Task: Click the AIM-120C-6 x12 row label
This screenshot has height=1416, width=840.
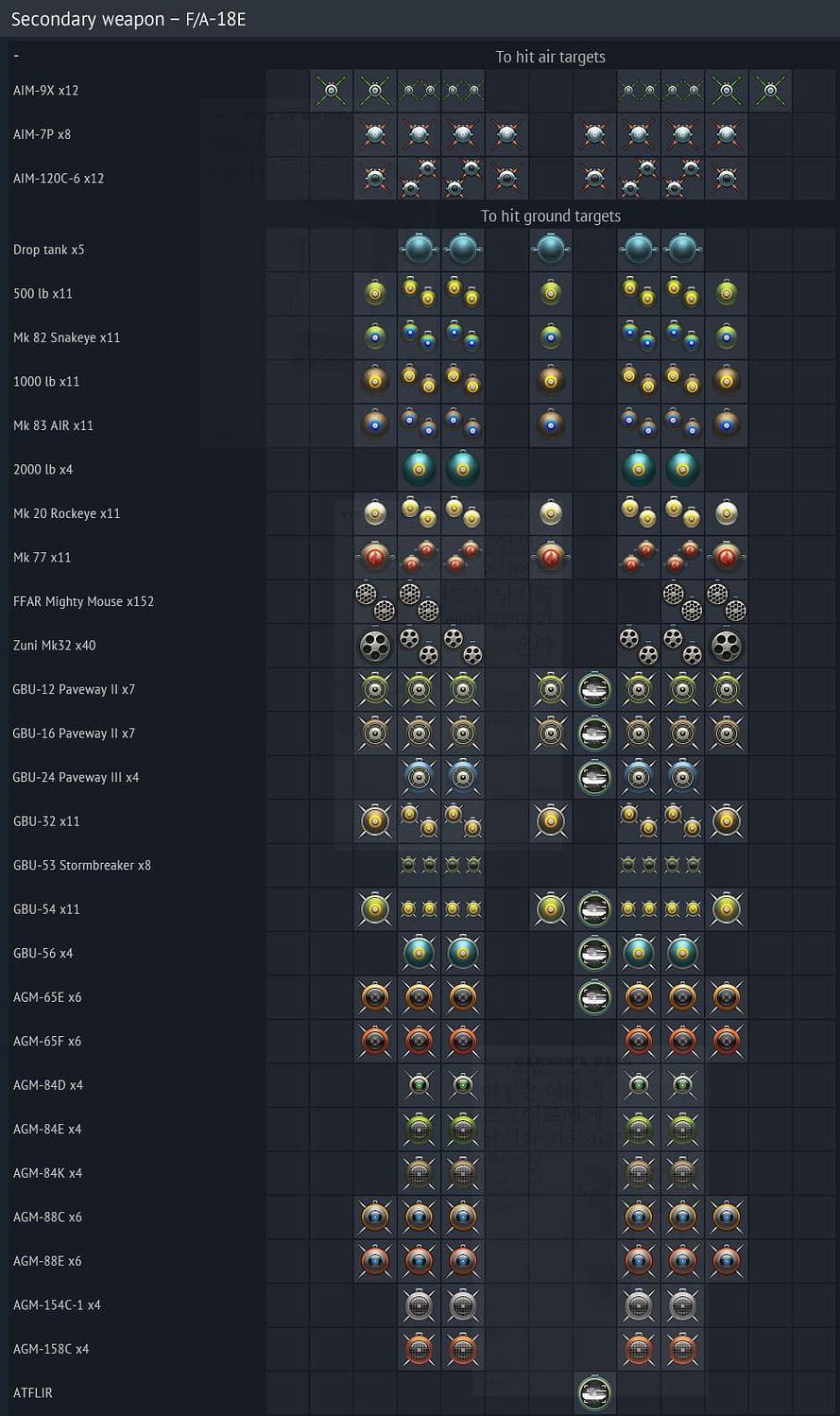Action: tap(59, 179)
